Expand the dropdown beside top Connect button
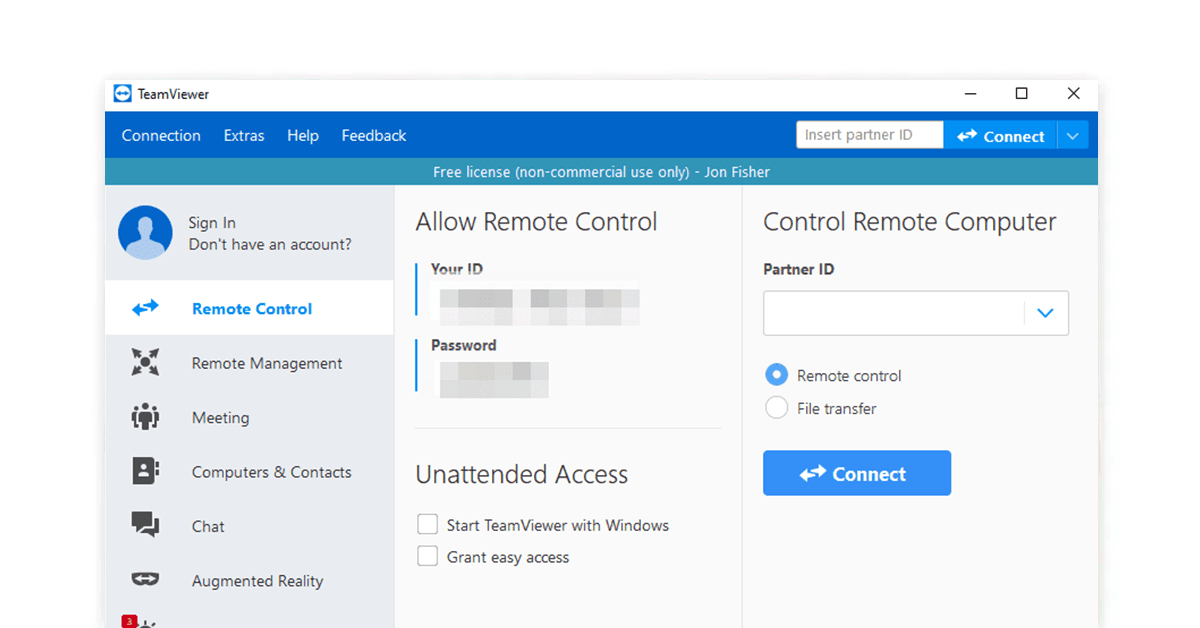This screenshot has height=628, width=1200. click(1073, 136)
